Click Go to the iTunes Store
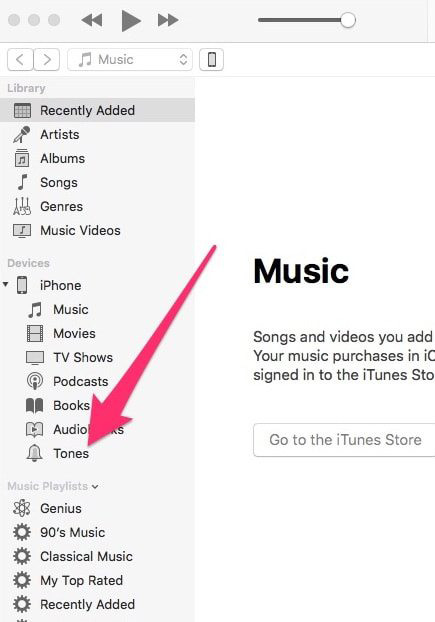The height and width of the screenshot is (622, 435). (x=344, y=440)
